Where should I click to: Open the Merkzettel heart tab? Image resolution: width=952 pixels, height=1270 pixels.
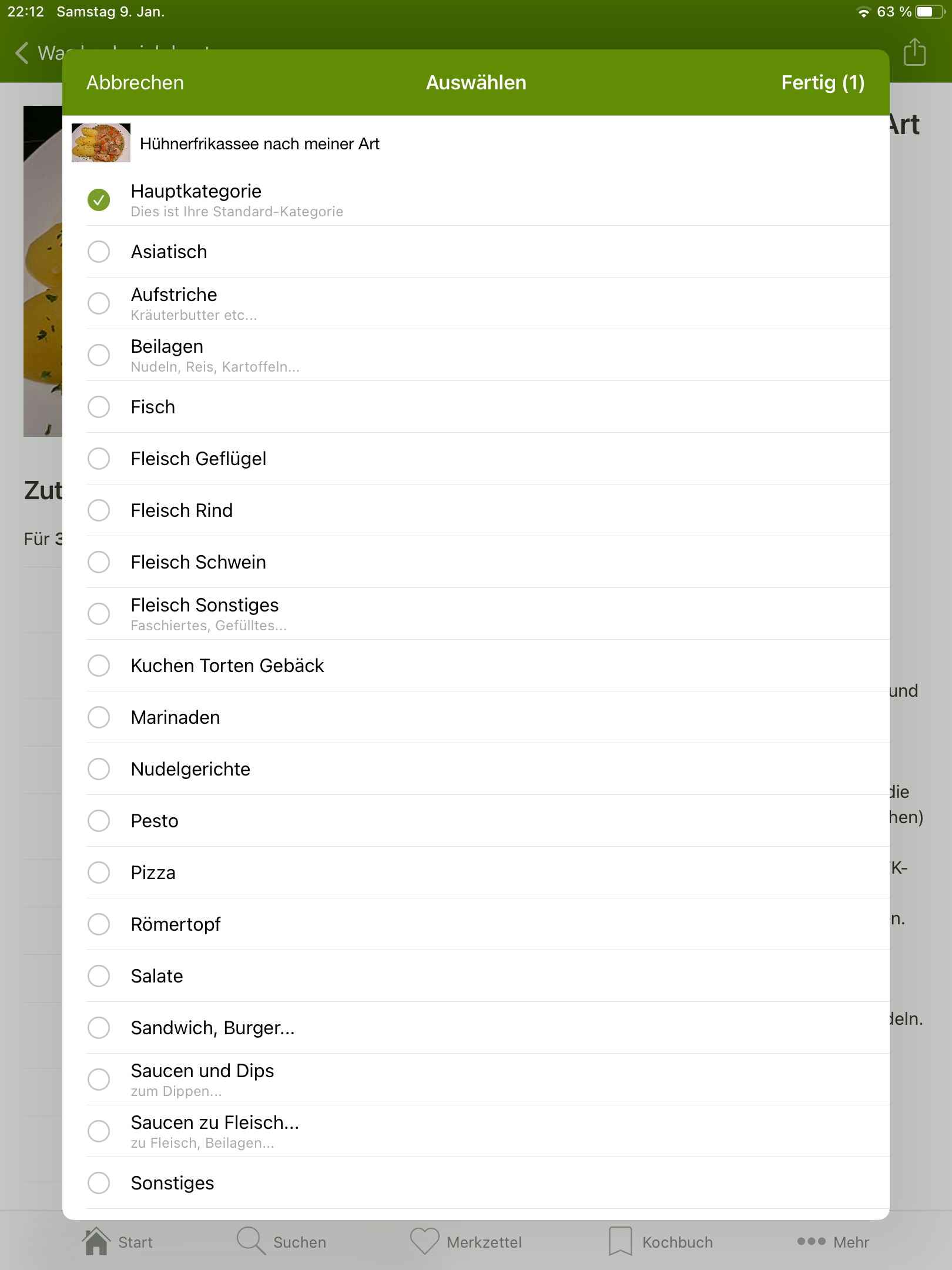point(424,1242)
